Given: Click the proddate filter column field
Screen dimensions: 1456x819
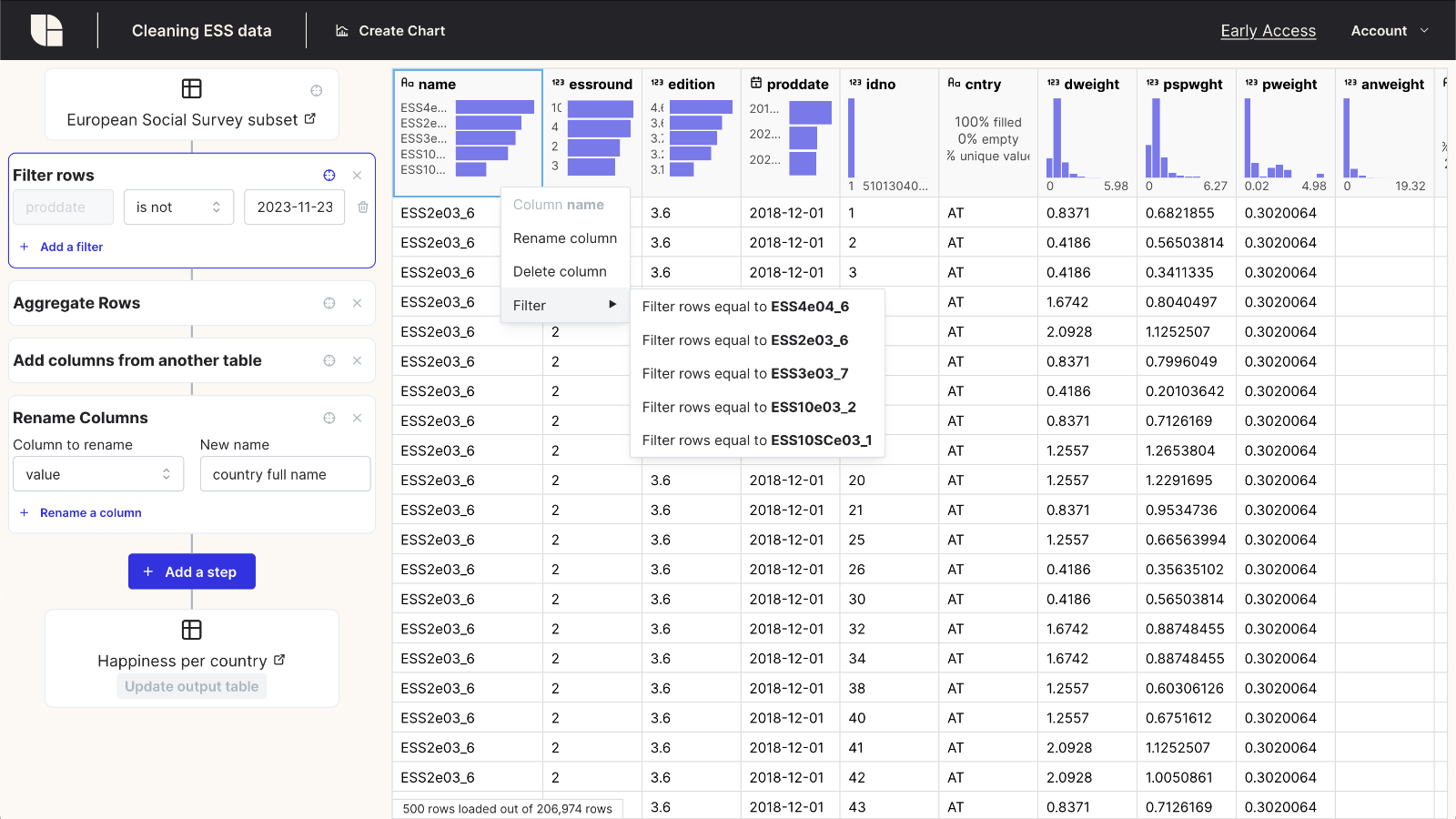Looking at the screenshot, I should coord(63,207).
